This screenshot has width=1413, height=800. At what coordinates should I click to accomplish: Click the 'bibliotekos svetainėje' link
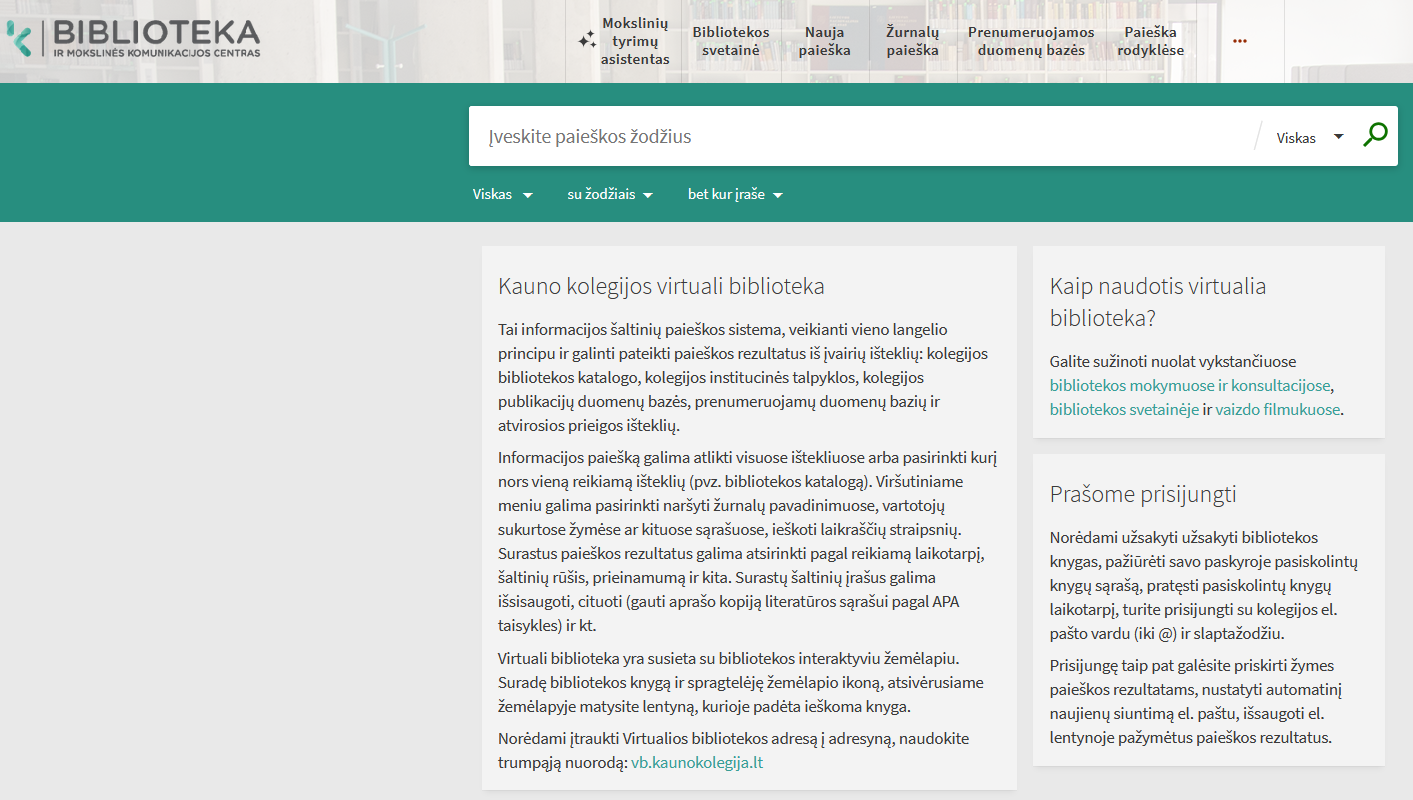tap(1124, 409)
